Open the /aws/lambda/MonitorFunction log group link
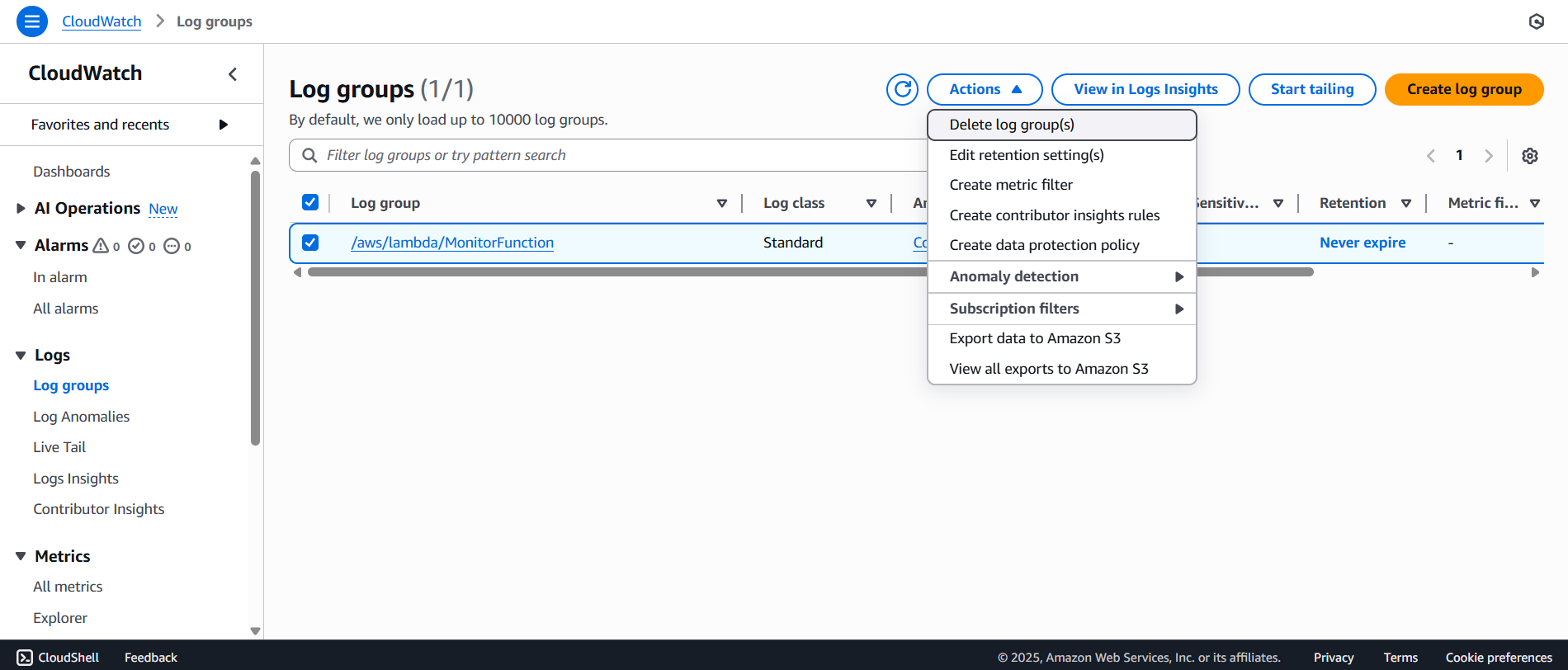 point(452,243)
